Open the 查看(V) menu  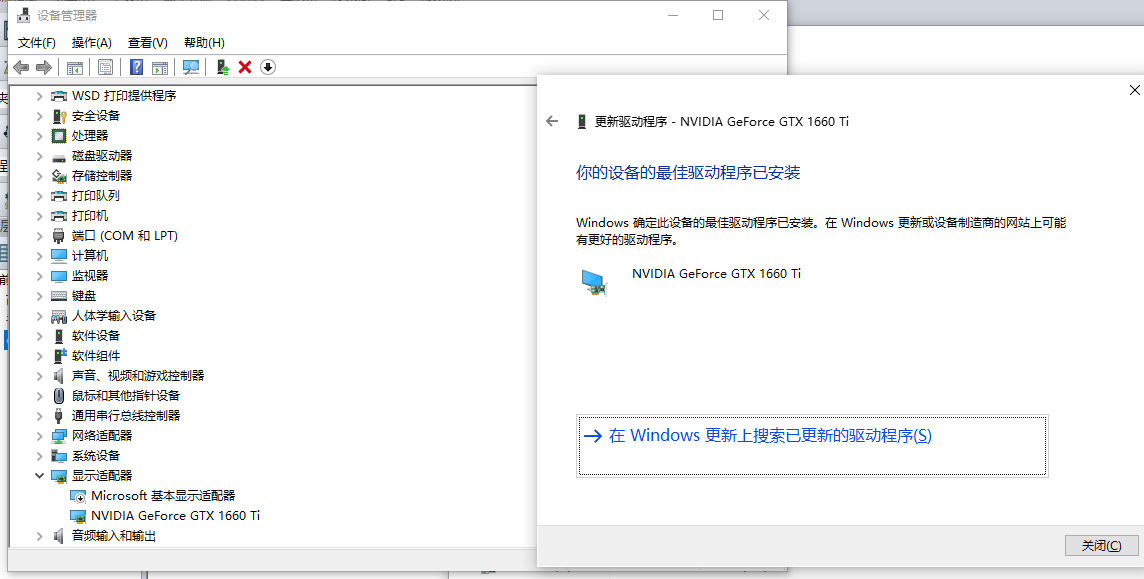pos(147,42)
